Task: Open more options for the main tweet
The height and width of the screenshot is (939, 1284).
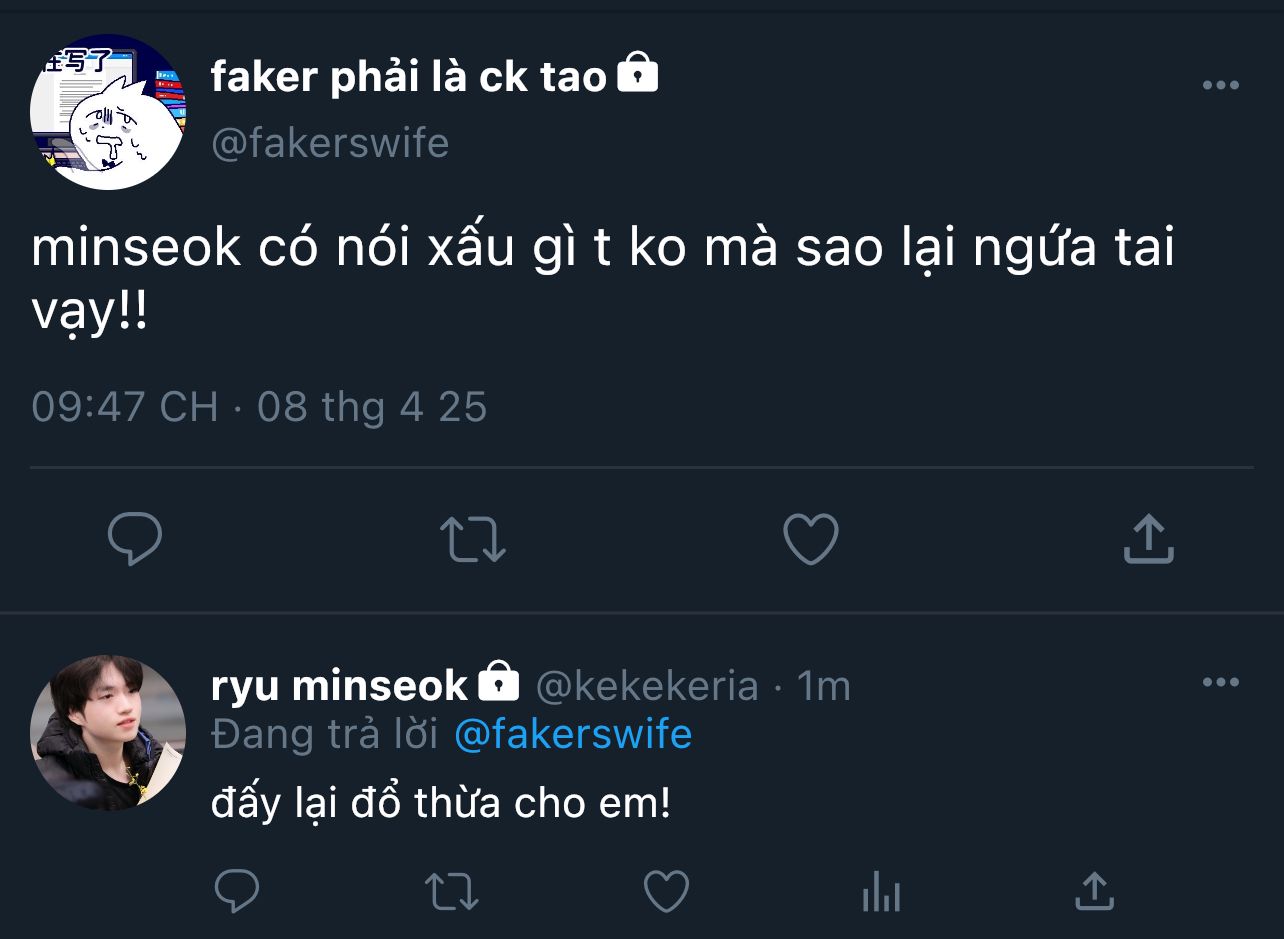Action: pos(1220,85)
